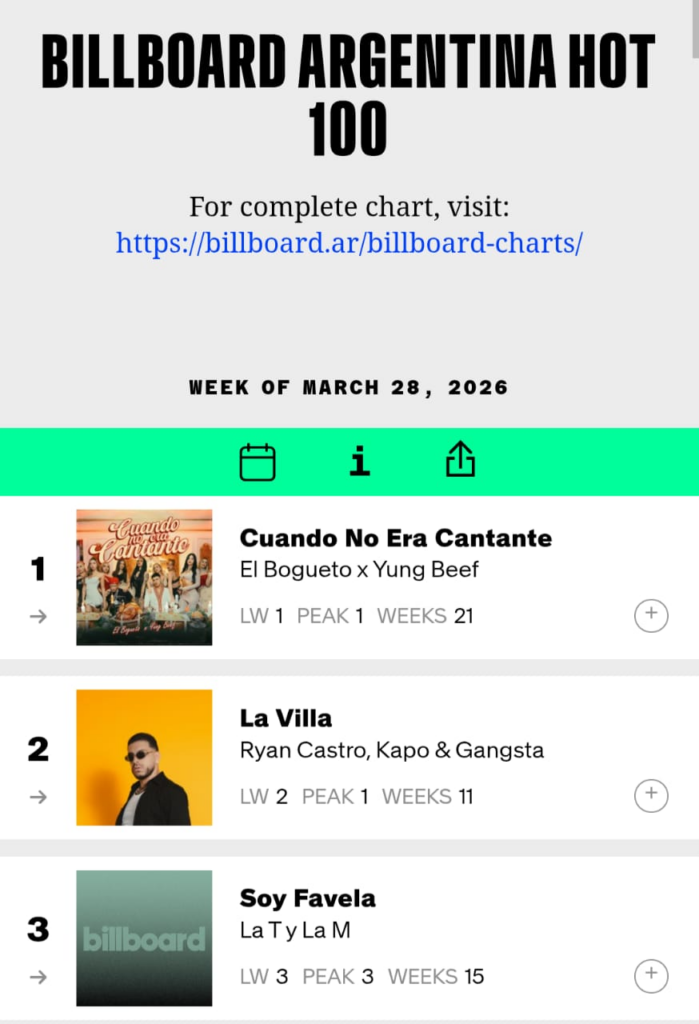Viewport: 699px width, 1024px height.
Task: Open the calendar date picker icon
Action: (x=257, y=462)
